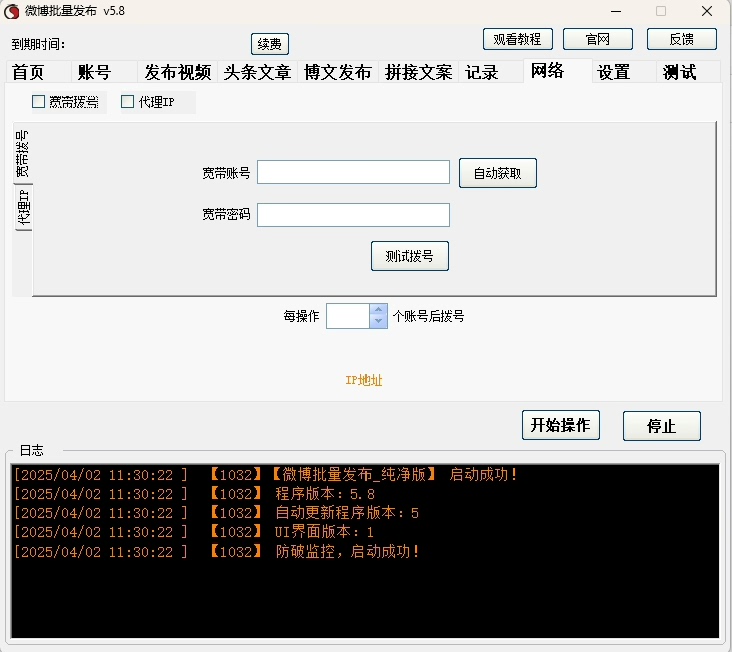Image resolution: width=732 pixels, height=652 pixels.
Task: Click log line 程序版本: 5.8
Action: [x=194, y=494]
